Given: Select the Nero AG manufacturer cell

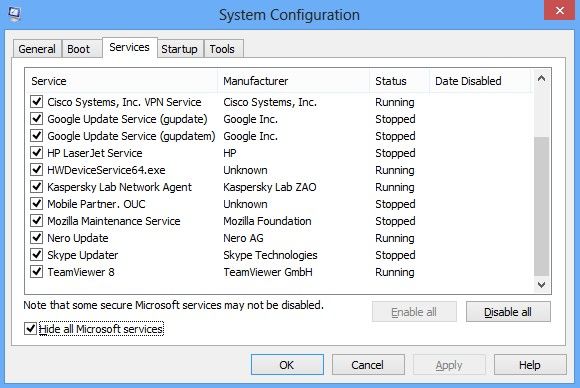Looking at the screenshot, I should click(x=243, y=238).
